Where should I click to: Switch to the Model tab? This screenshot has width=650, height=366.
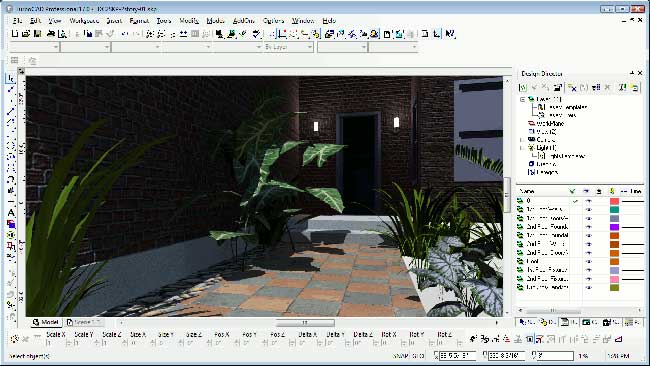point(45,322)
